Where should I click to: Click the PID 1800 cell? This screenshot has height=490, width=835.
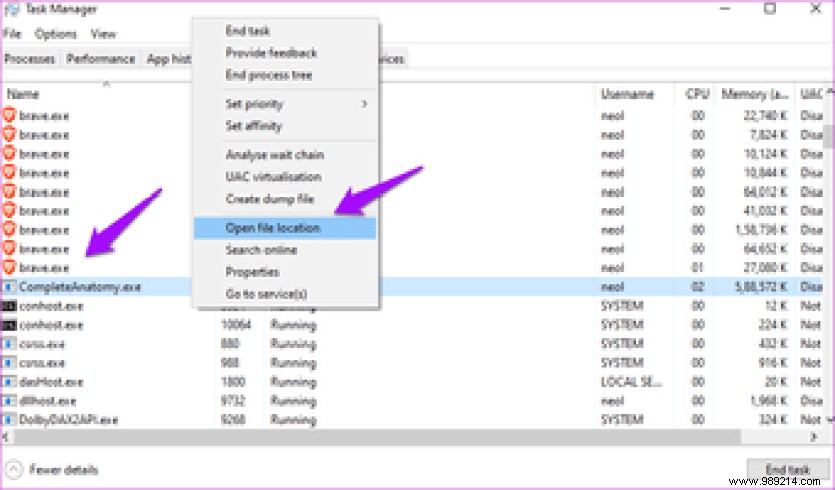[x=233, y=382]
